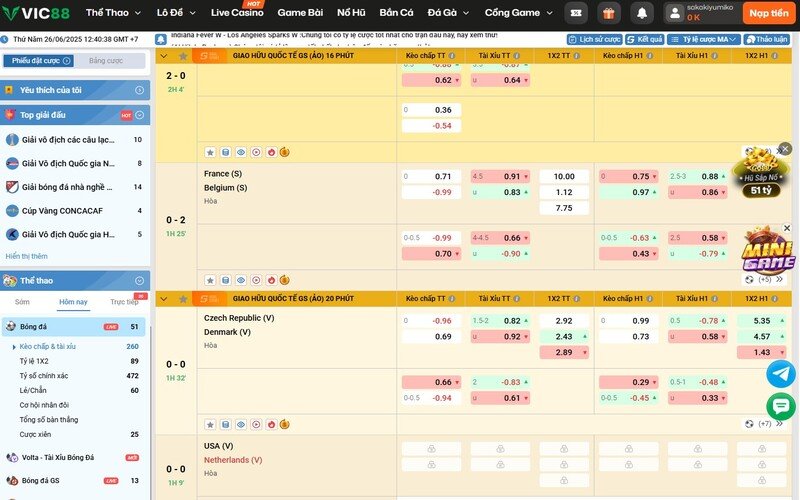Click the gift box promotions icon
The image size is (800, 500).
tap(609, 13)
